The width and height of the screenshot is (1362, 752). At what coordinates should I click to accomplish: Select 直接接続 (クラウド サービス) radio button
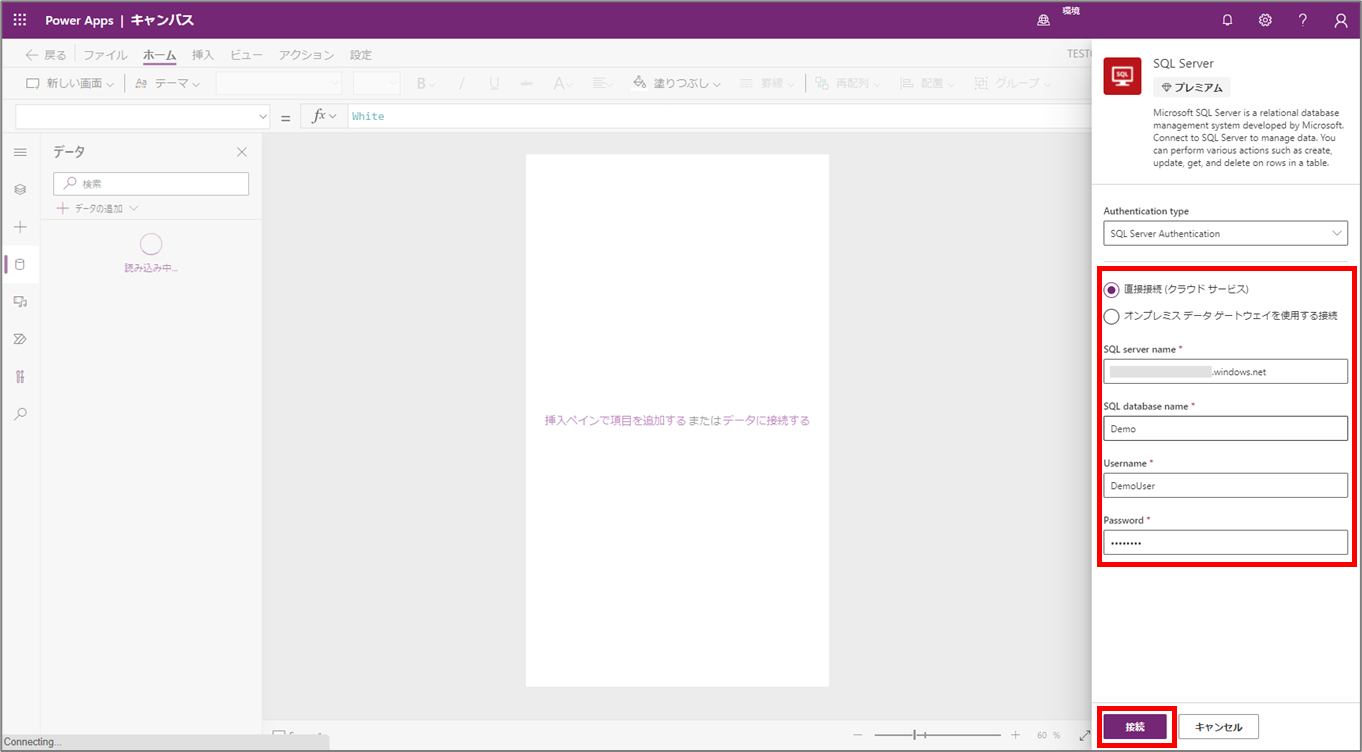pyautogui.click(x=1111, y=289)
